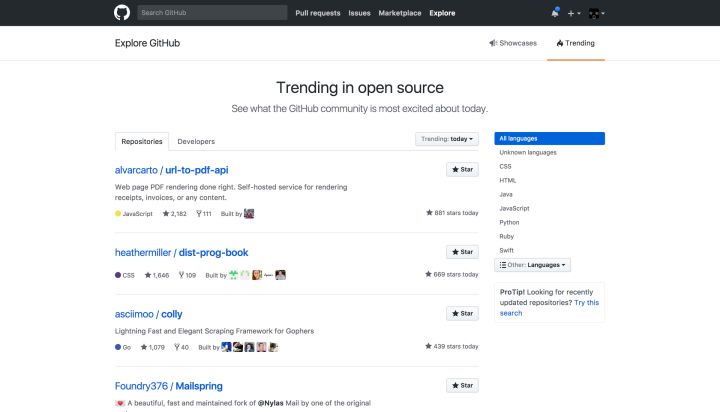Viewport: 720px width, 412px height.
Task: Click the fork count icon for url-to-pdf-api
Action: click(200, 213)
